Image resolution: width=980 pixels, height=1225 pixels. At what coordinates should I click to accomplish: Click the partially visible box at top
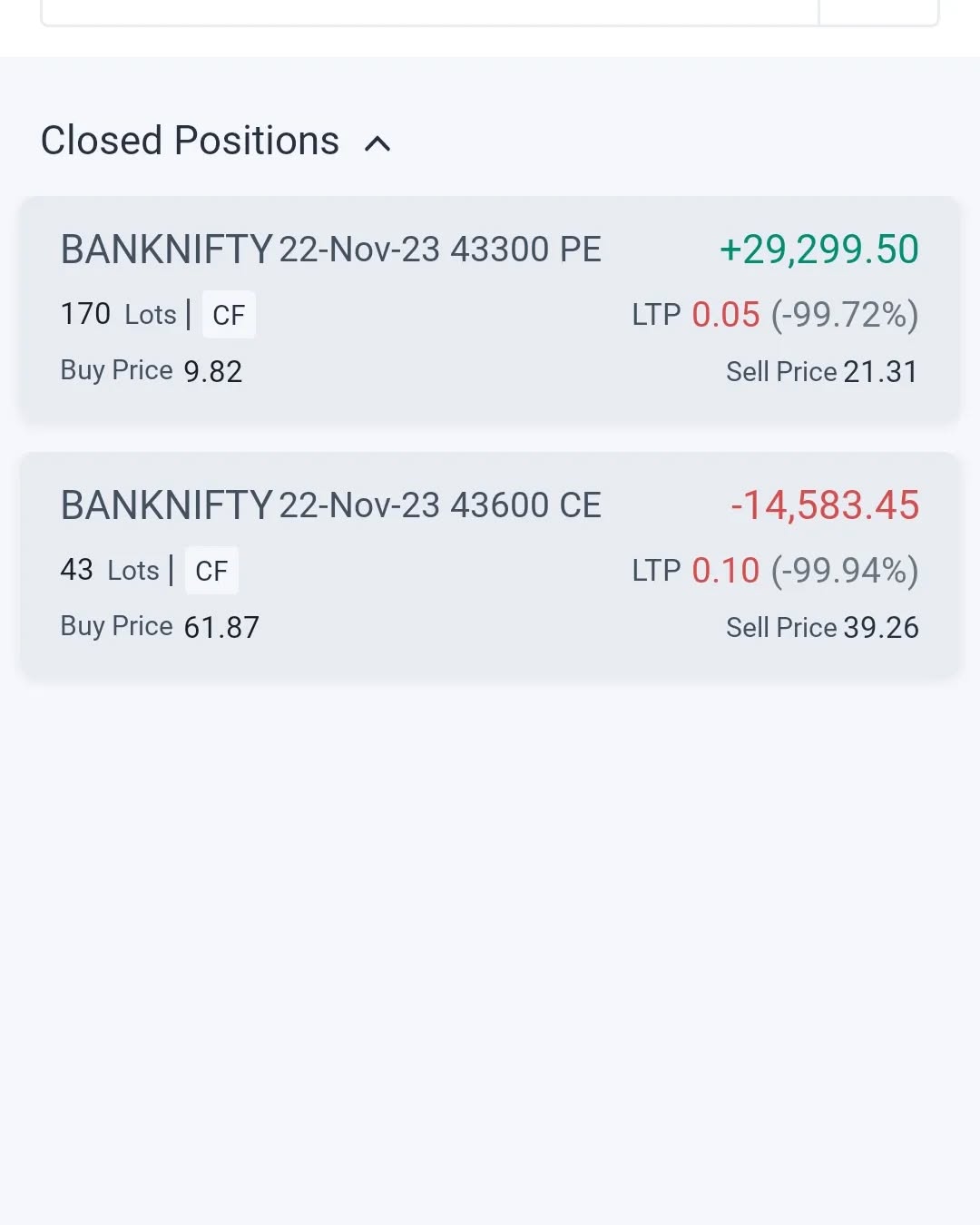[x=430, y=13]
